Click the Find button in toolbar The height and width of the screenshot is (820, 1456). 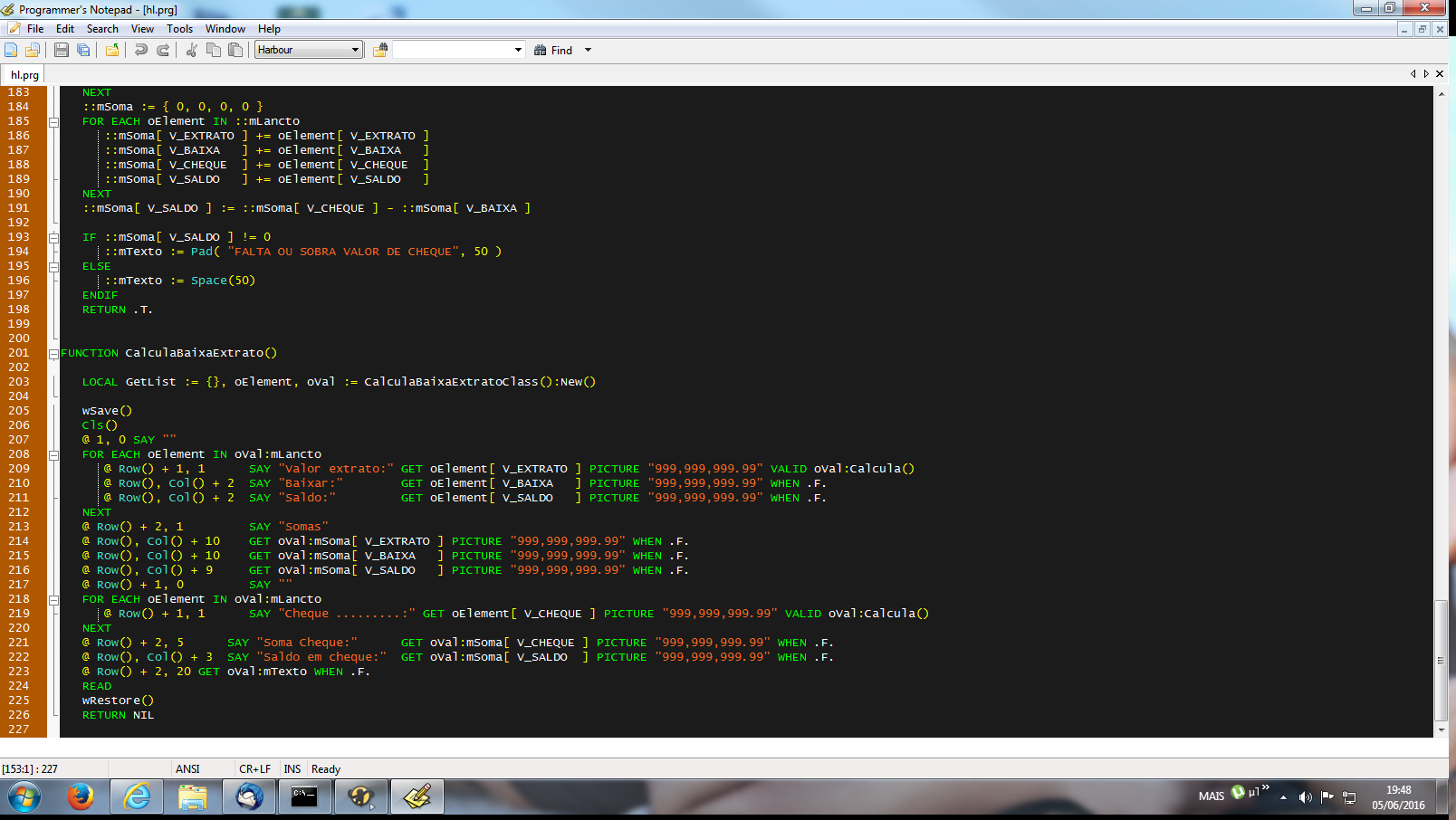553,51
